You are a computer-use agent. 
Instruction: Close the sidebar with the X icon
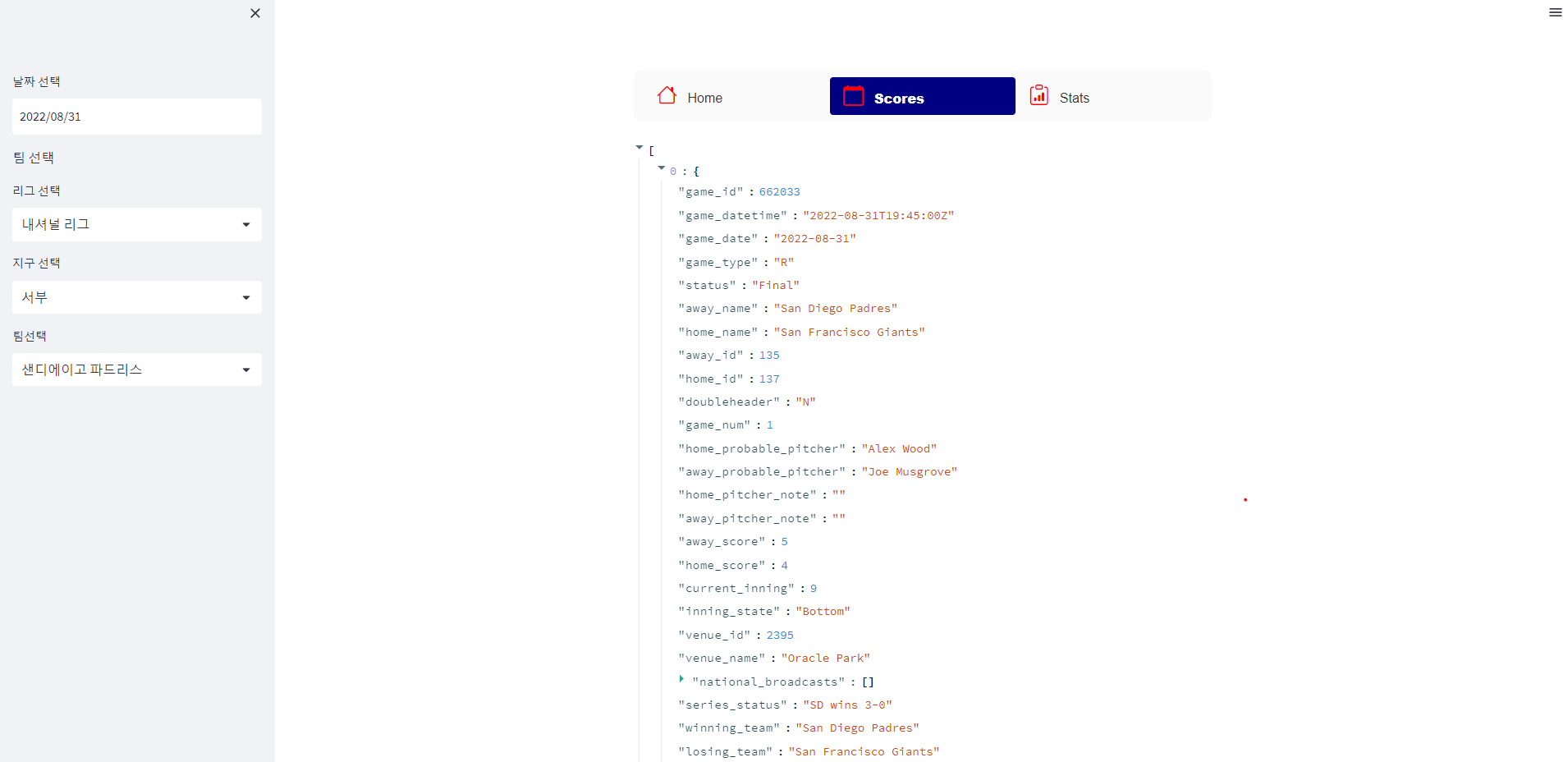click(255, 13)
